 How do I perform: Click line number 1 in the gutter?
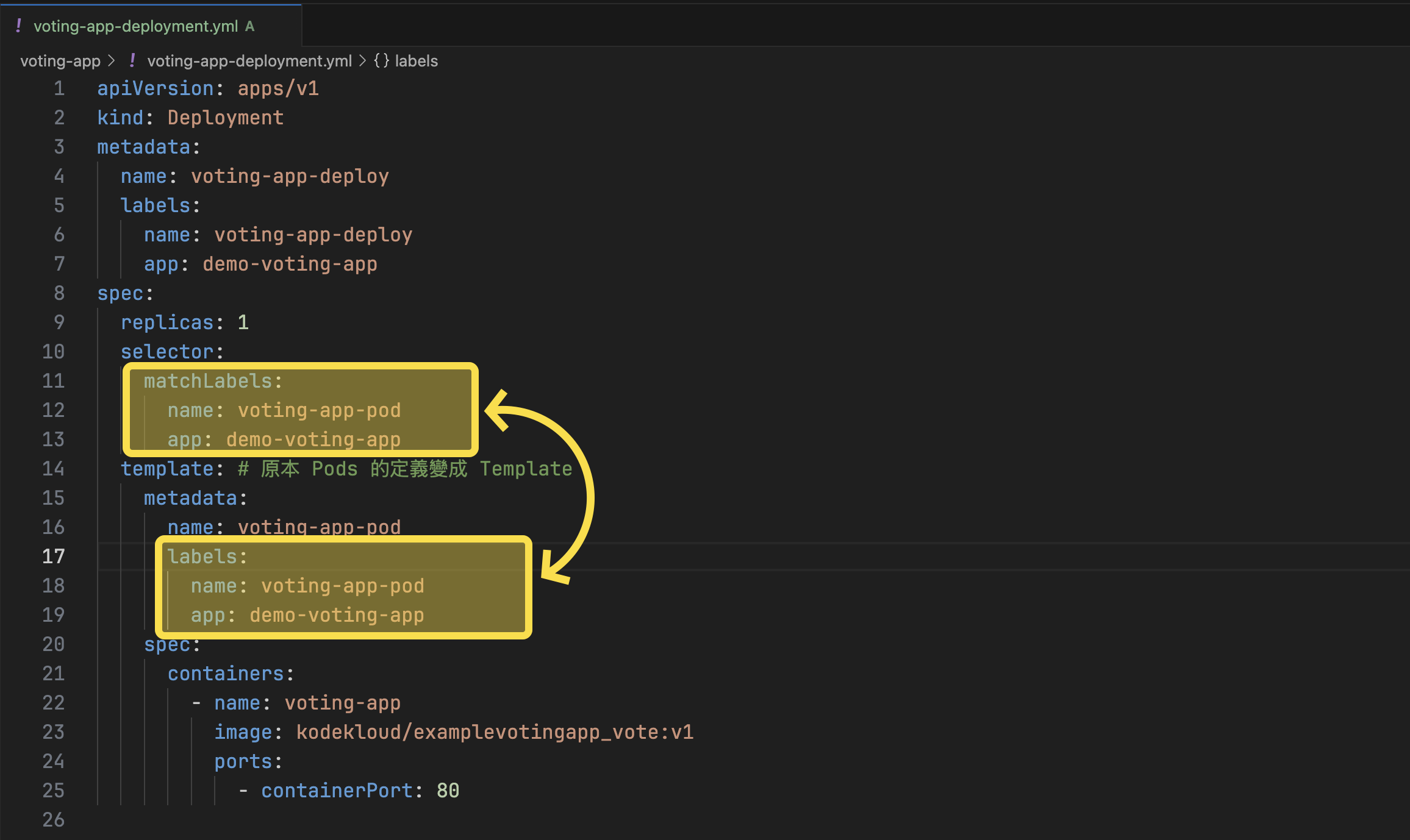59,88
